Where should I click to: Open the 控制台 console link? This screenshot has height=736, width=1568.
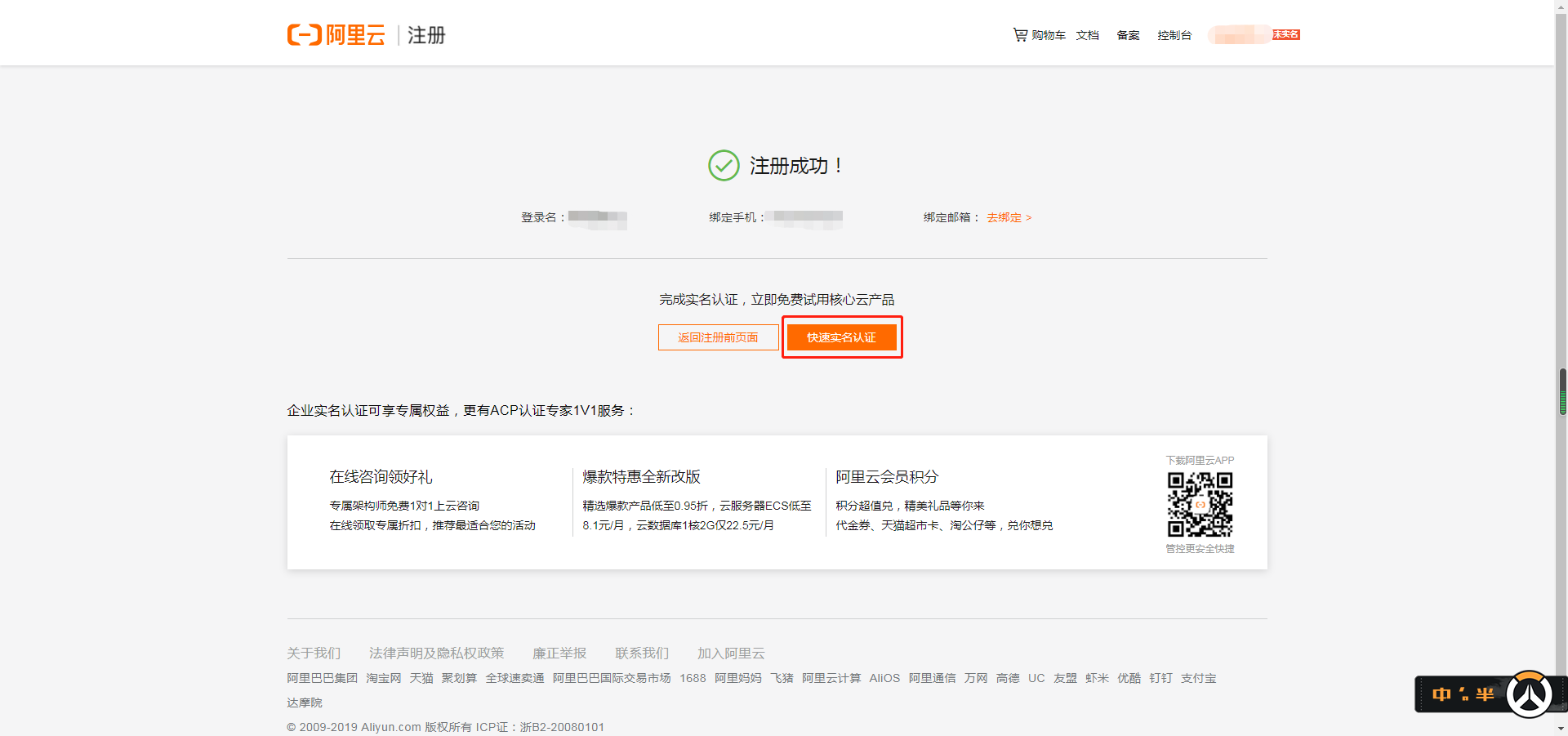click(1174, 35)
